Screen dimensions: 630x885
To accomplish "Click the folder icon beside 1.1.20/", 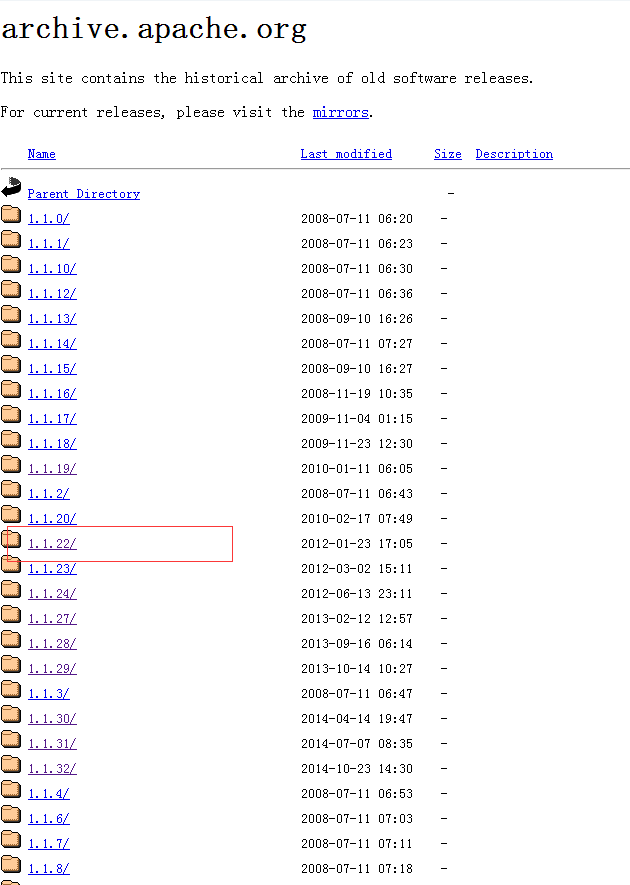I will point(11,514).
